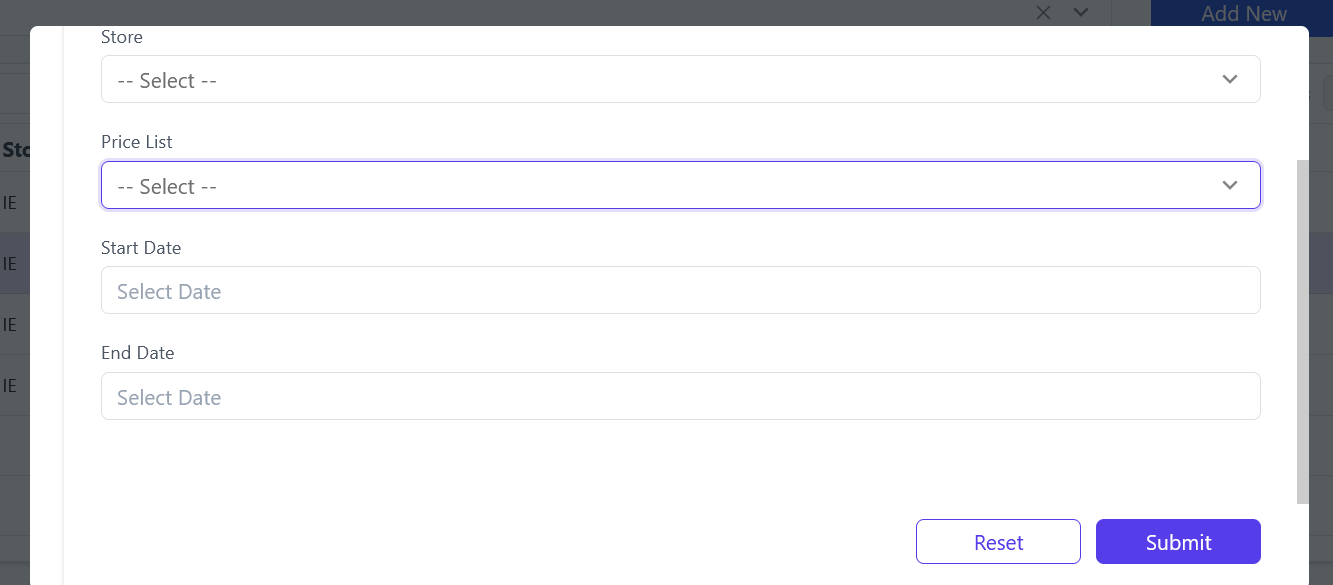
Task: Click the chevron arrow in Price List field
Action: click(x=1230, y=185)
